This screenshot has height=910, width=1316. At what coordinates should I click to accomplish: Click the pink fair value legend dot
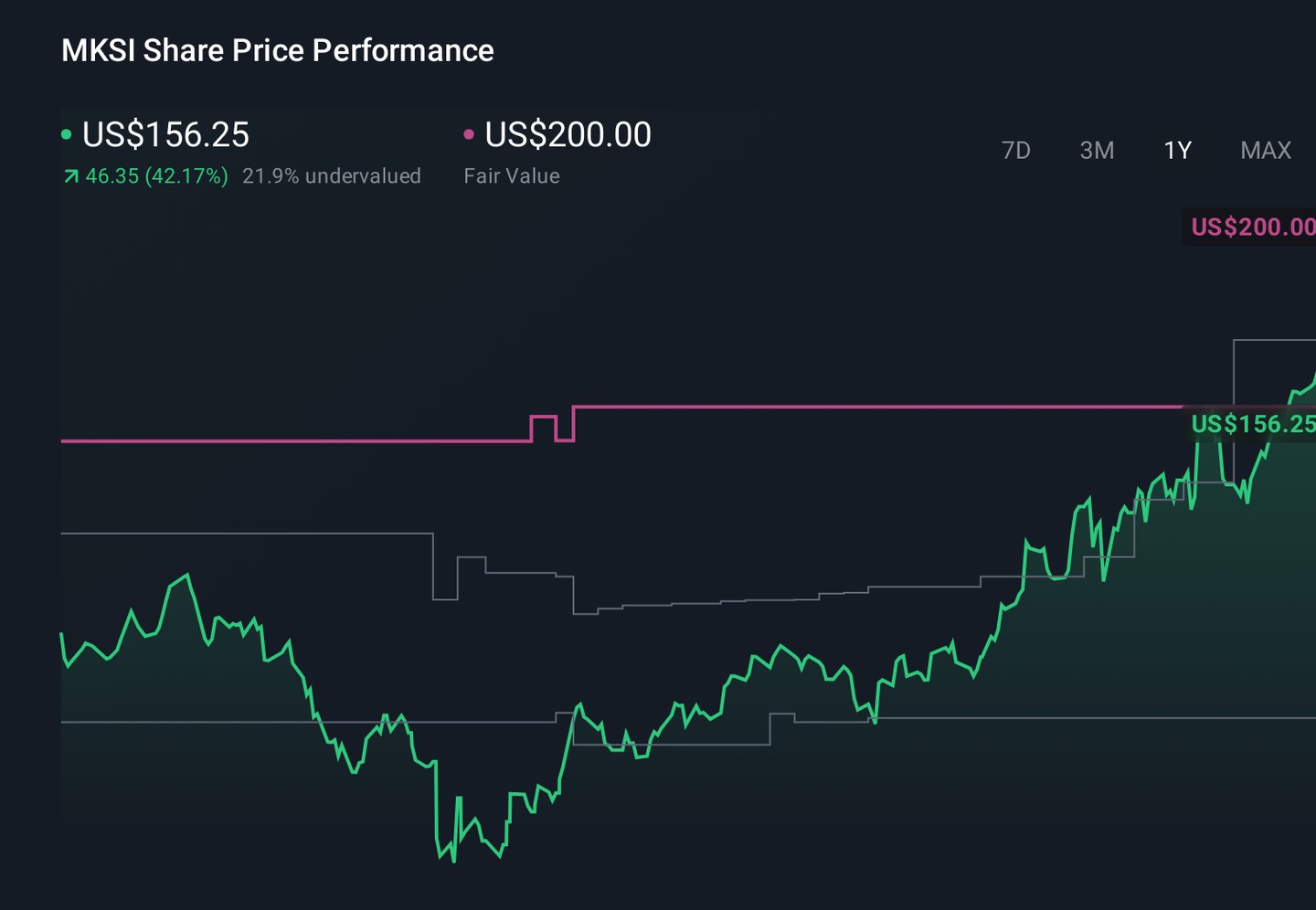tap(469, 134)
